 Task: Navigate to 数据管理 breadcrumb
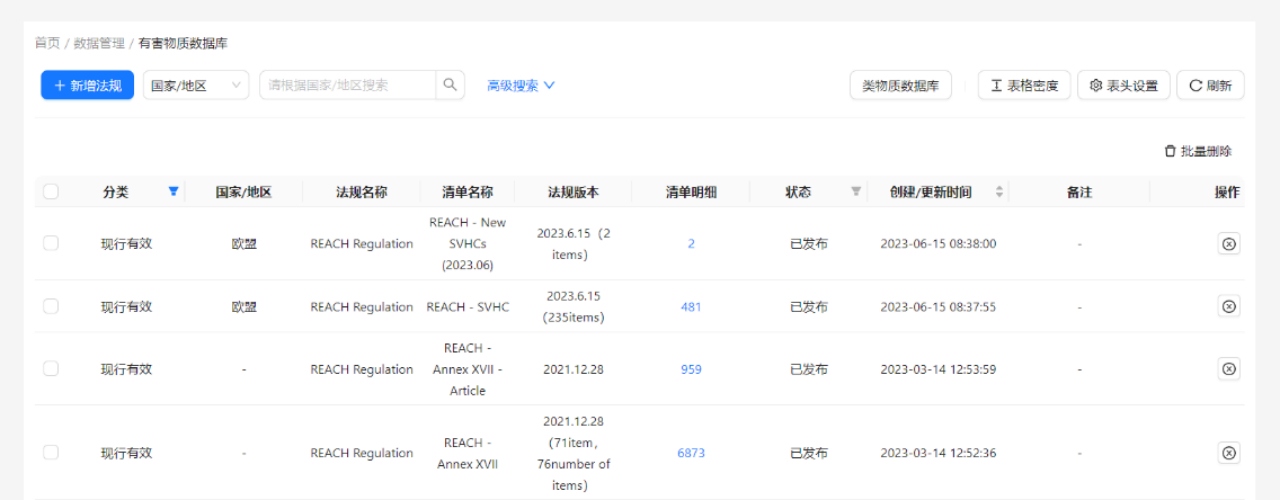click(x=99, y=43)
